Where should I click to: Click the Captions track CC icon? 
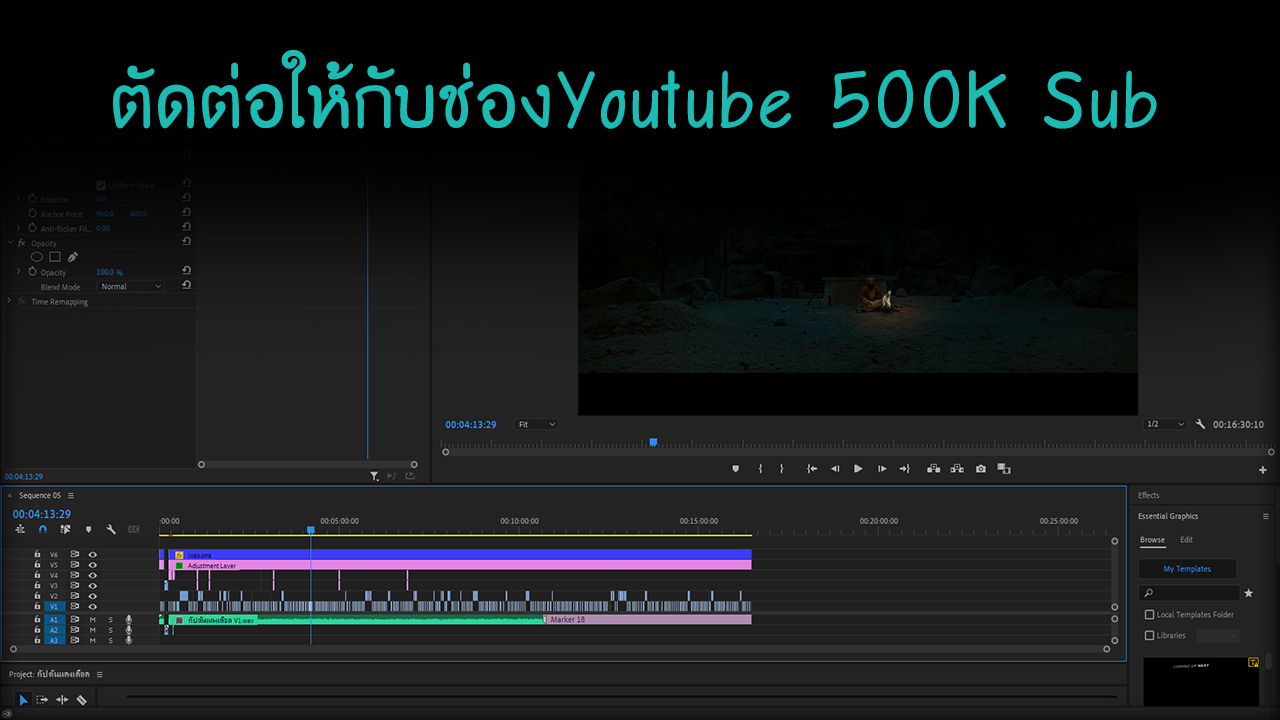pyautogui.click(x=134, y=530)
